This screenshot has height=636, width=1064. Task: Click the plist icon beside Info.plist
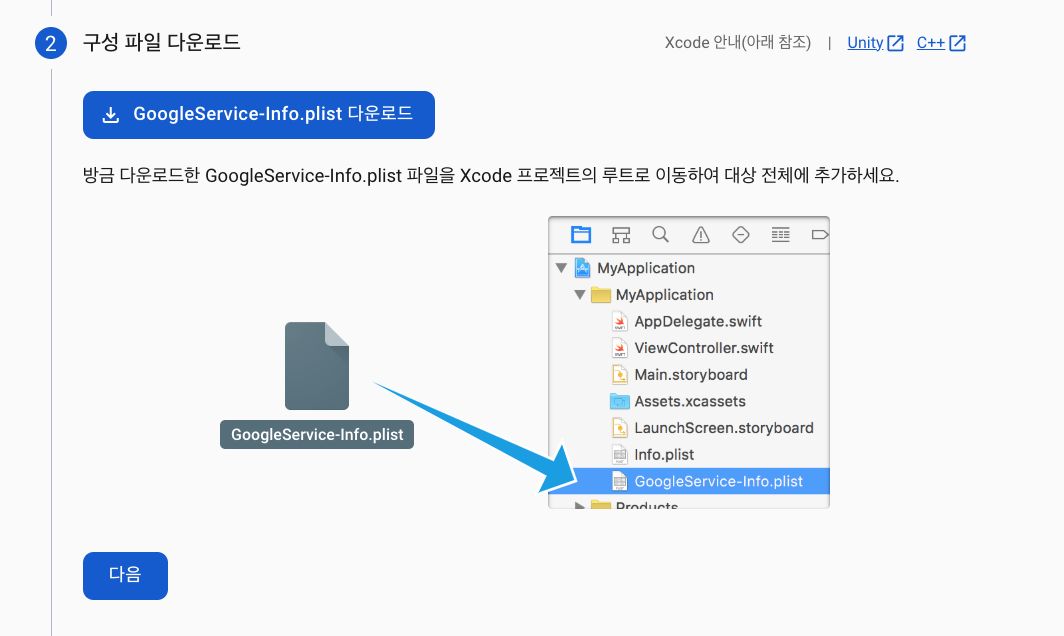(x=620, y=455)
